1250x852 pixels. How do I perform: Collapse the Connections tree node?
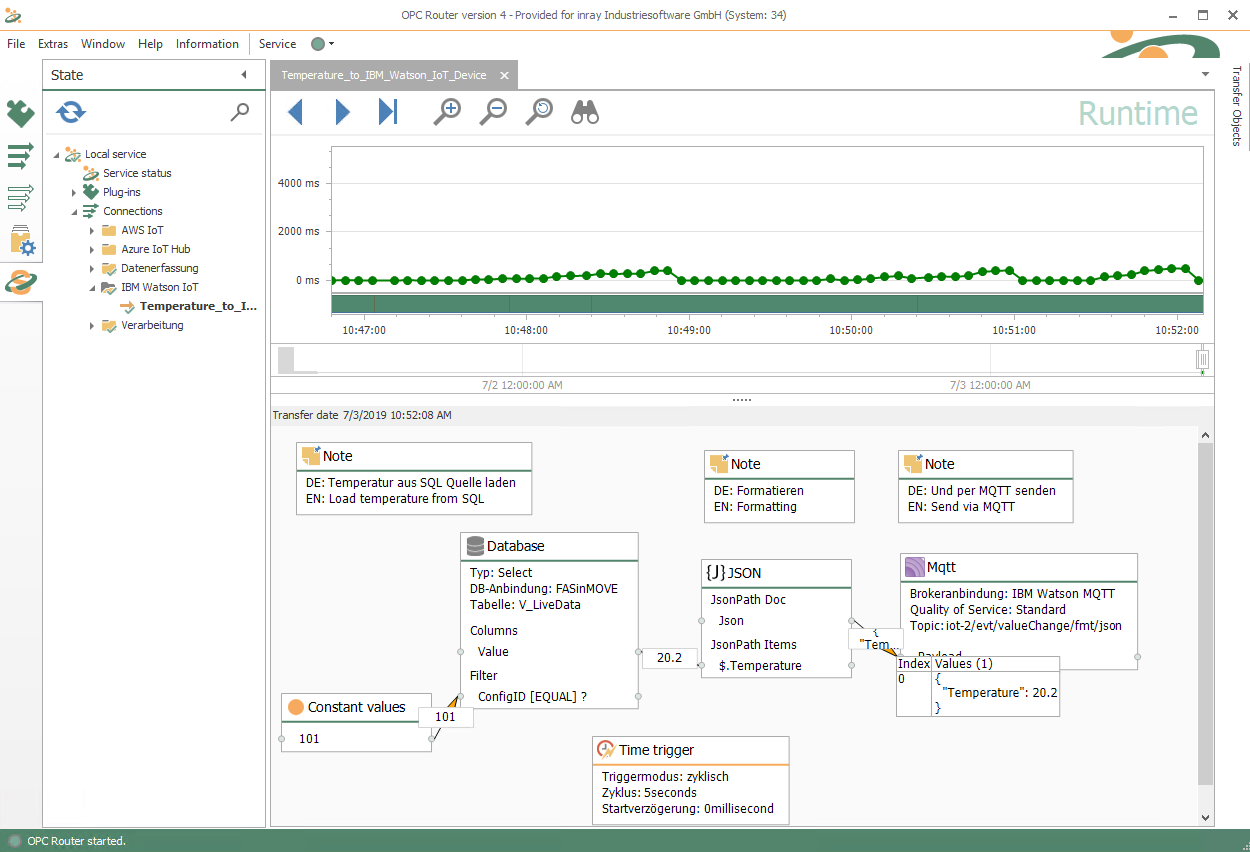point(74,211)
